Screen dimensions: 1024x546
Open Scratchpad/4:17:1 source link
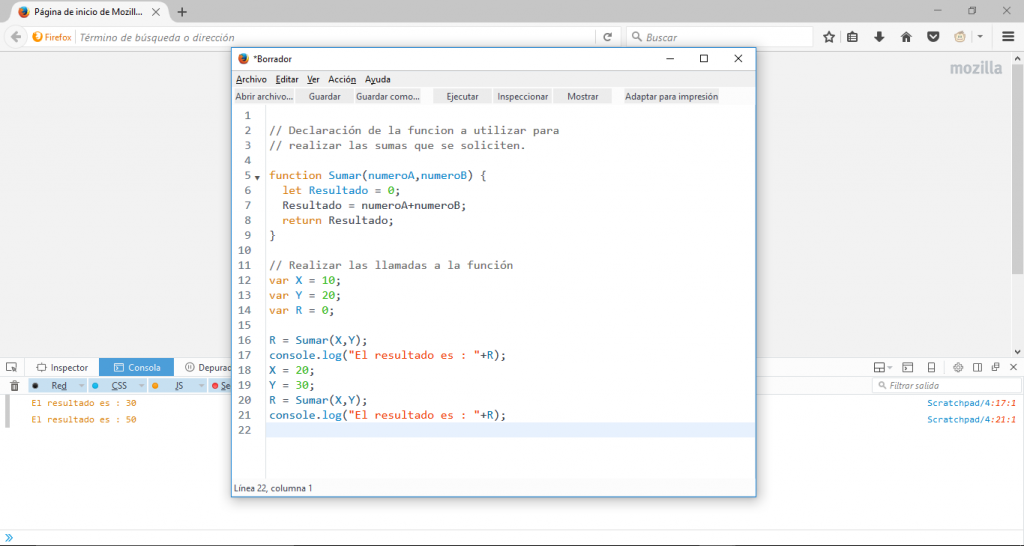(x=971, y=403)
